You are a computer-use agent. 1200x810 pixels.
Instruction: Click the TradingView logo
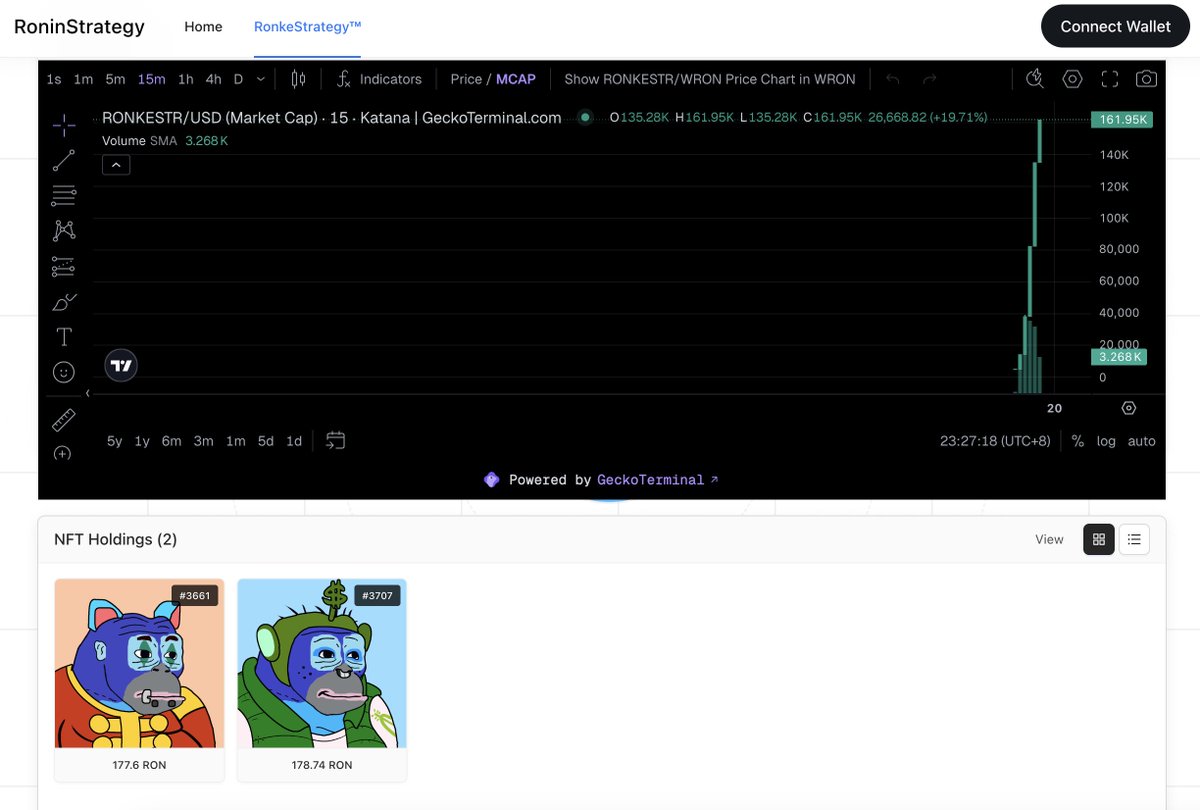pyautogui.click(x=121, y=366)
